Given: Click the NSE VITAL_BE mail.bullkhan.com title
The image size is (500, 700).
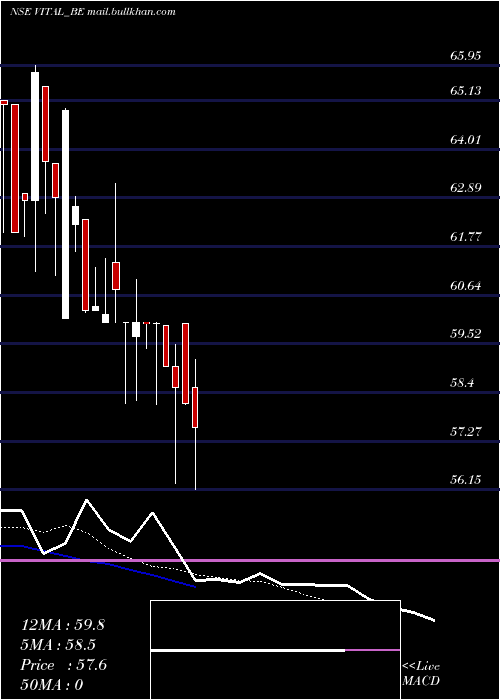Looking at the screenshot, I should point(93,12).
